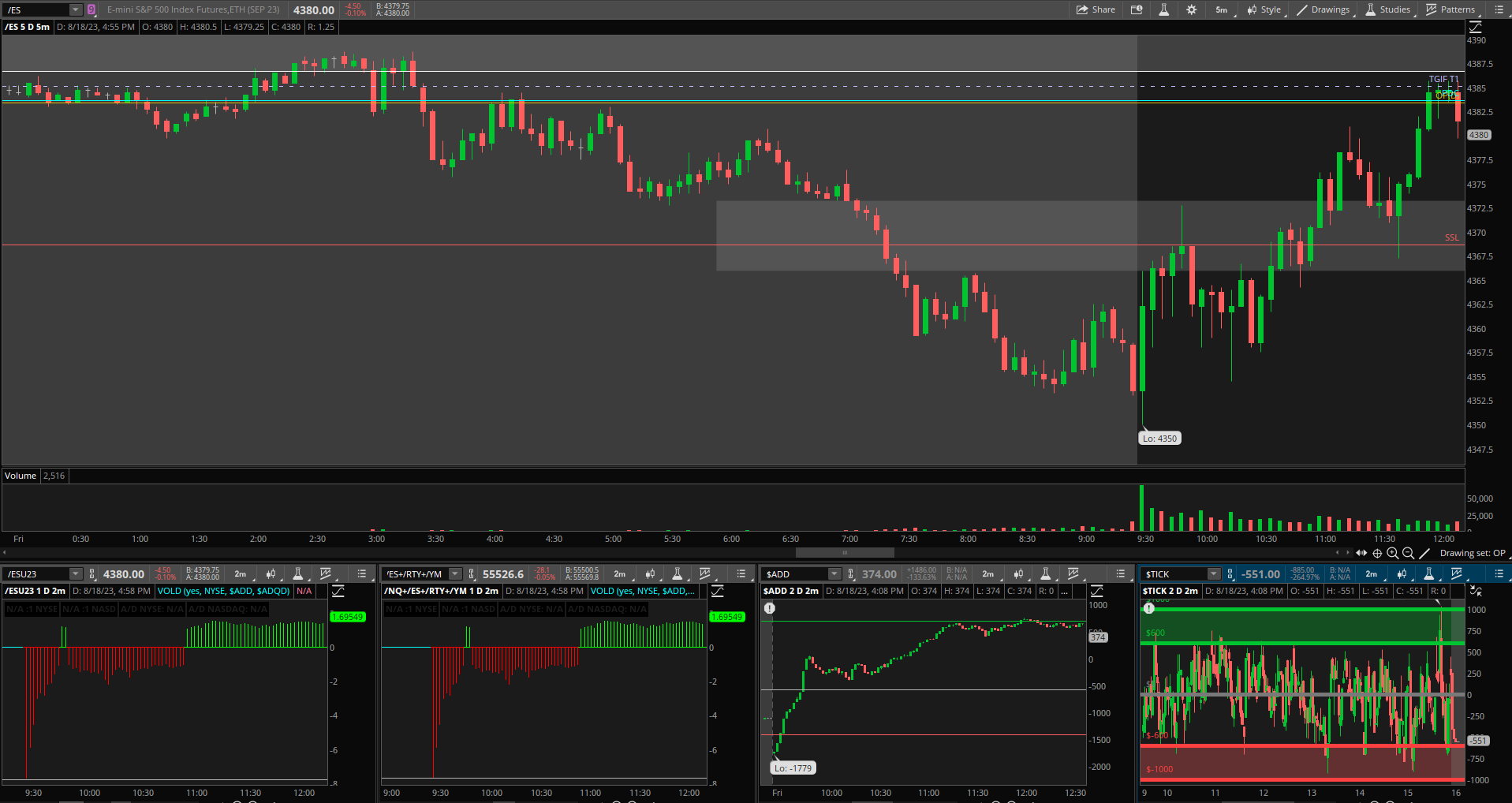Click the main chart horizontal scrollbar thumb
Image resolution: width=1512 pixels, height=803 pixels.
[845, 553]
